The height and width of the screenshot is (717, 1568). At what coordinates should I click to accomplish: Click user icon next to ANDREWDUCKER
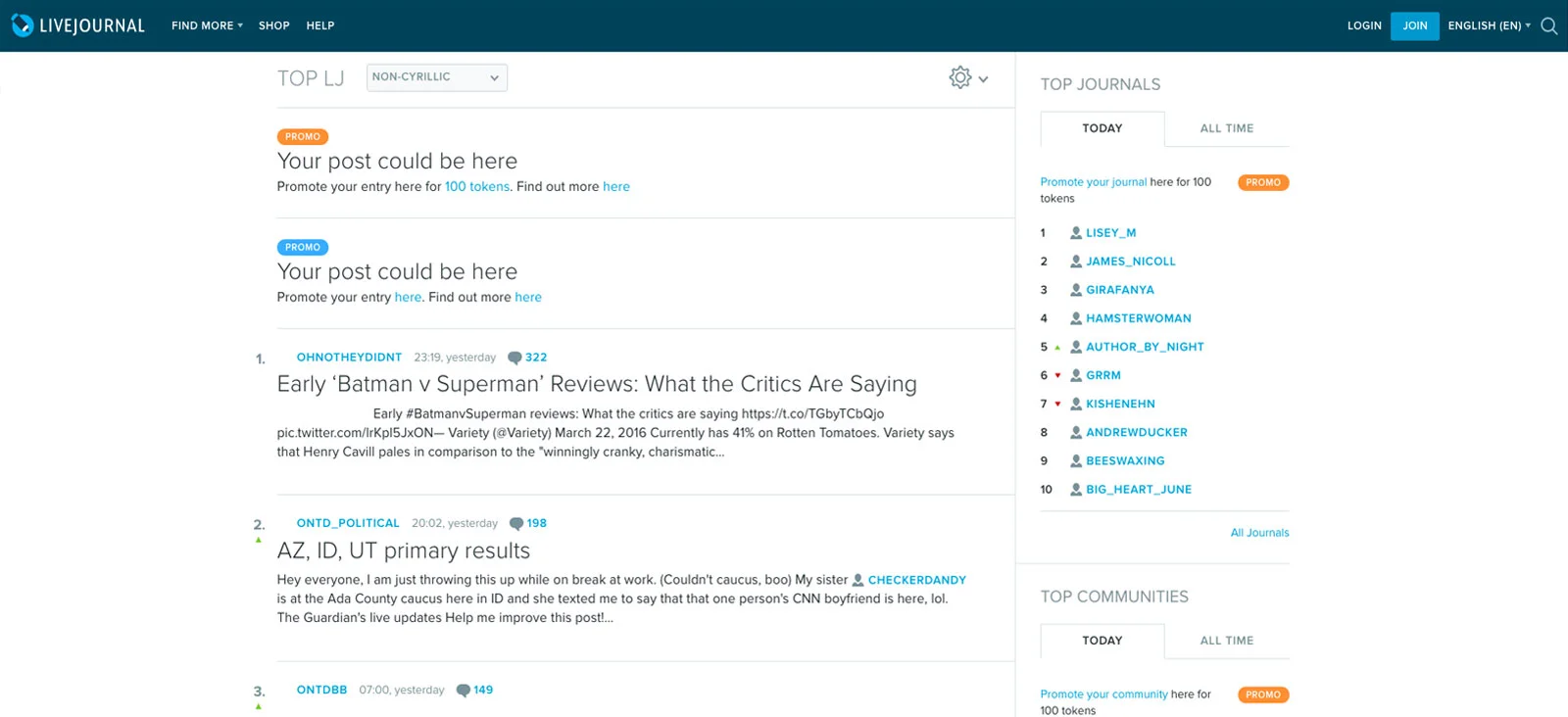click(1076, 432)
